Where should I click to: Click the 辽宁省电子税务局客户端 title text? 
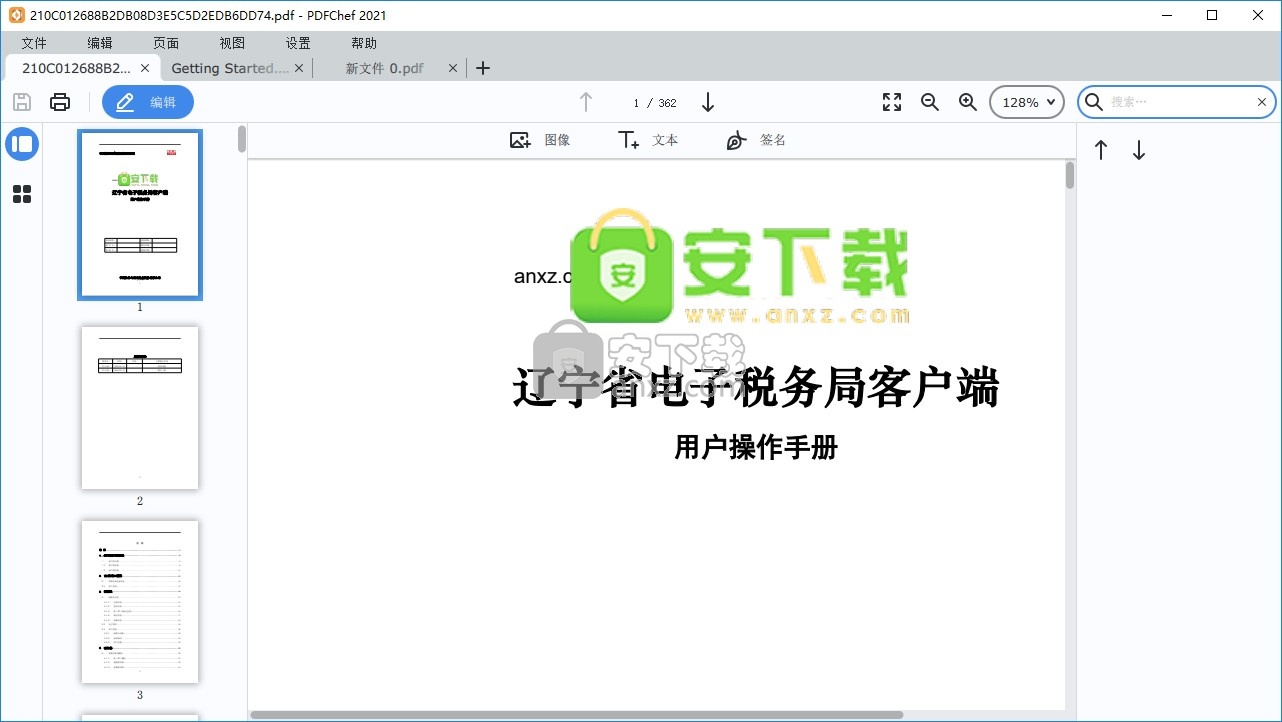(756, 387)
